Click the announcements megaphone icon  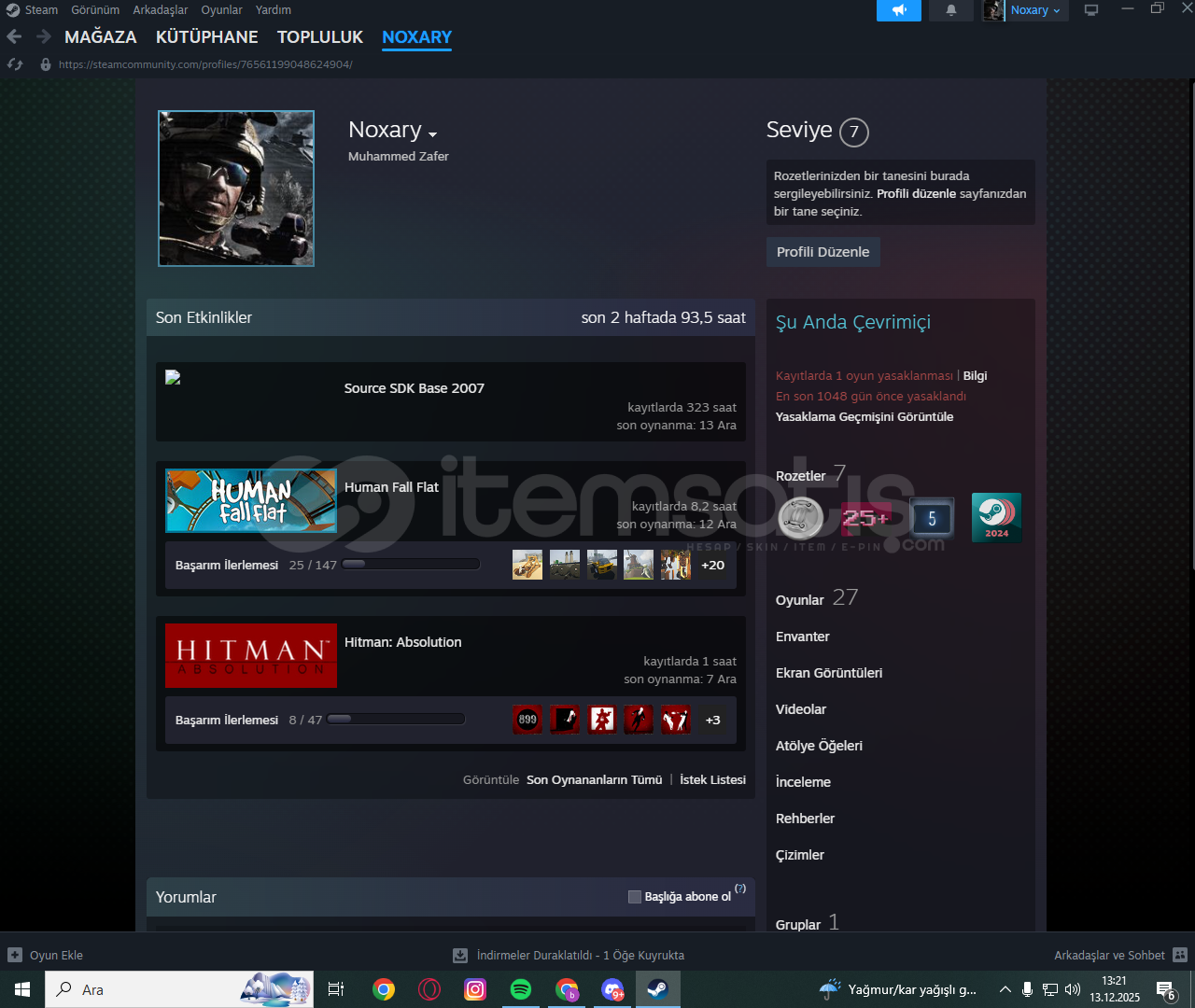(x=898, y=10)
